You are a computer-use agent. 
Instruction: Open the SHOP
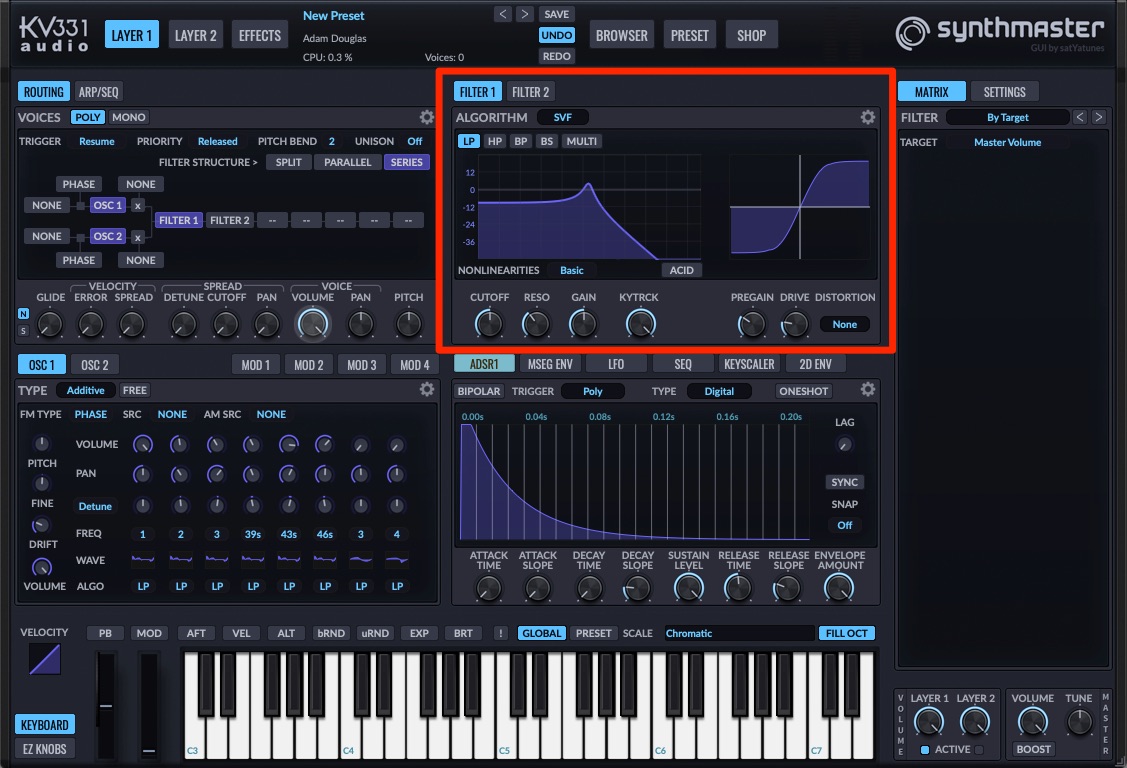[x=751, y=35]
